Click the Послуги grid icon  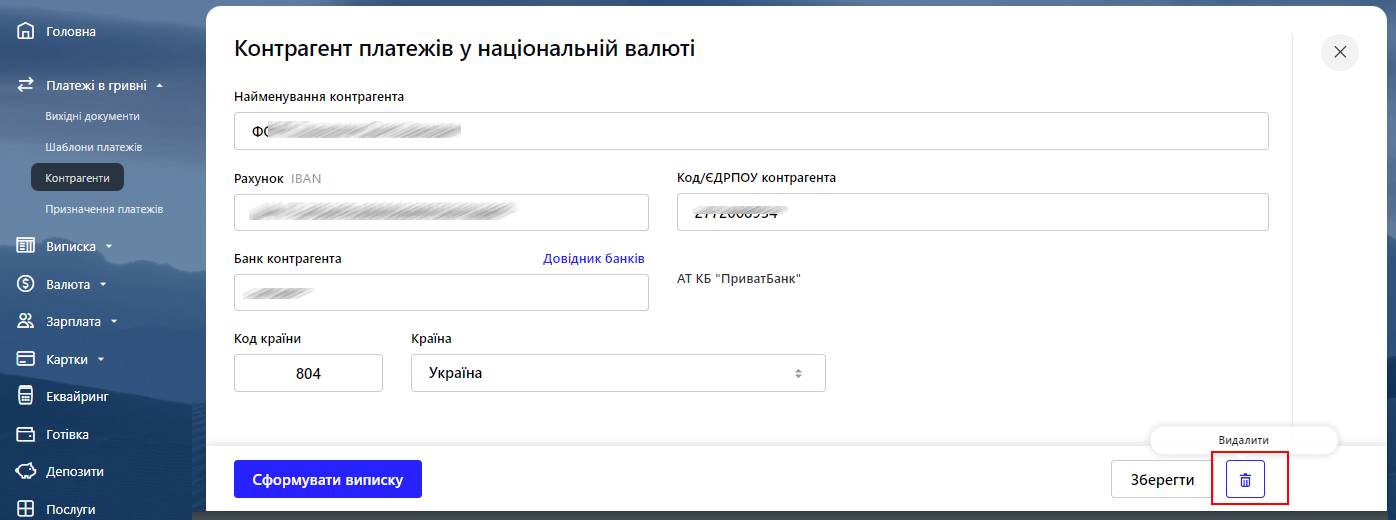(x=26, y=509)
